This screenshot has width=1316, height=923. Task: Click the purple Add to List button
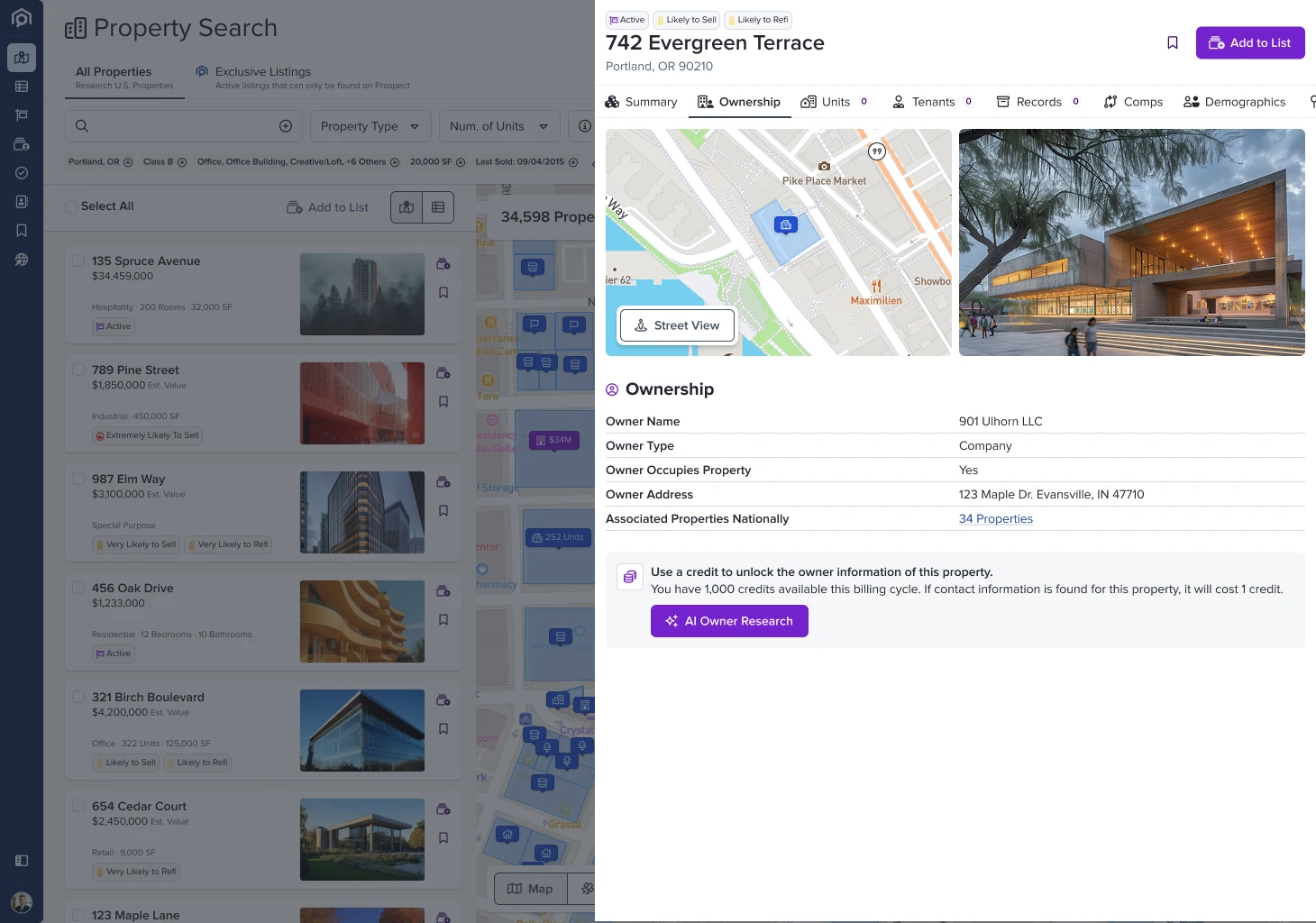1250,42
